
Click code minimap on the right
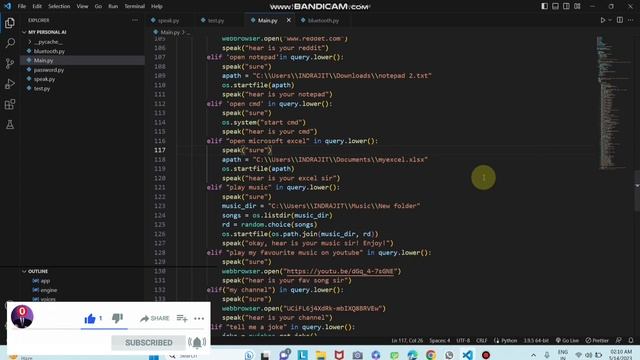pos(612,102)
